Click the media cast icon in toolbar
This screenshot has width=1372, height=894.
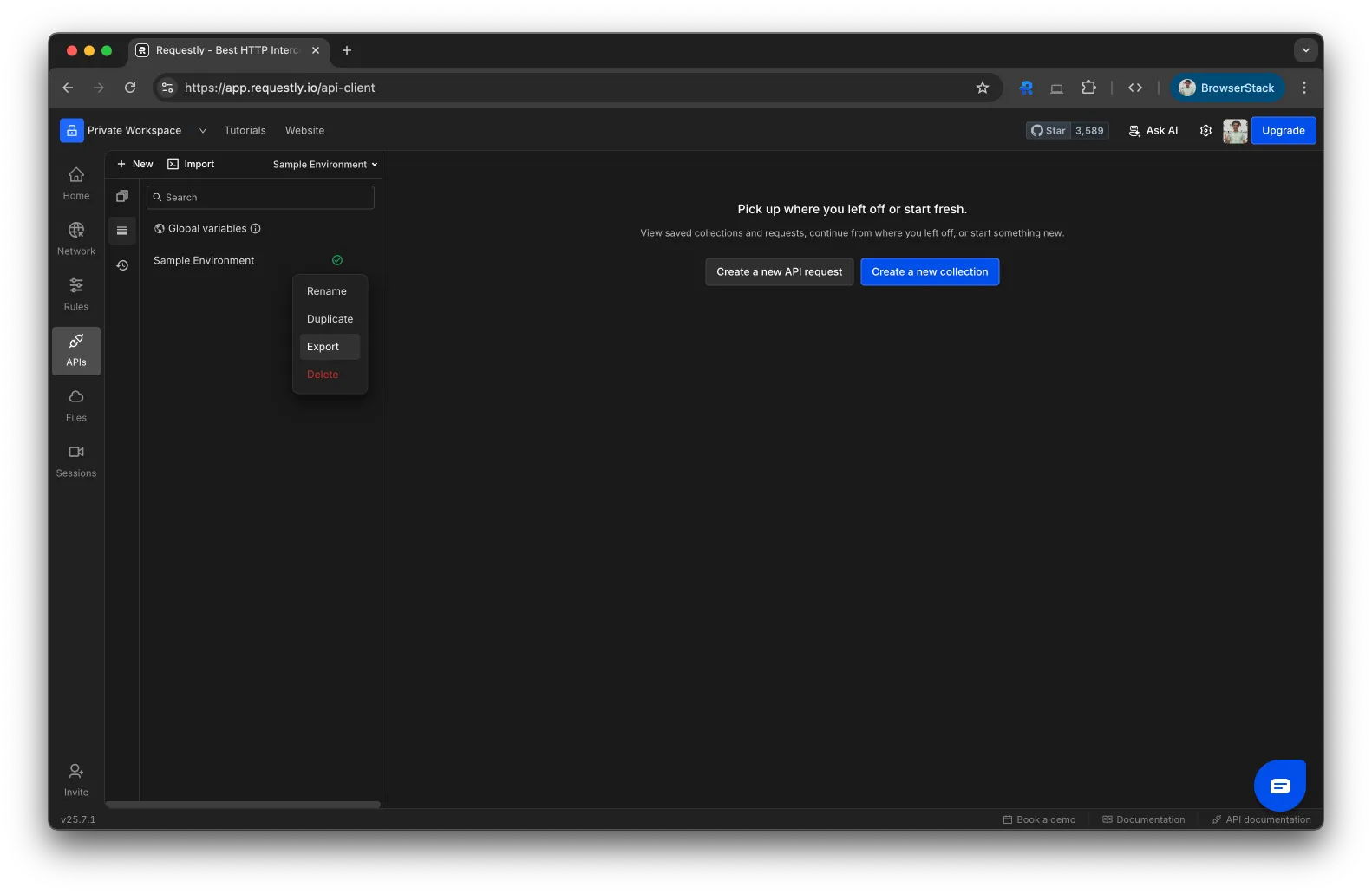pyautogui.click(x=1056, y=88)
